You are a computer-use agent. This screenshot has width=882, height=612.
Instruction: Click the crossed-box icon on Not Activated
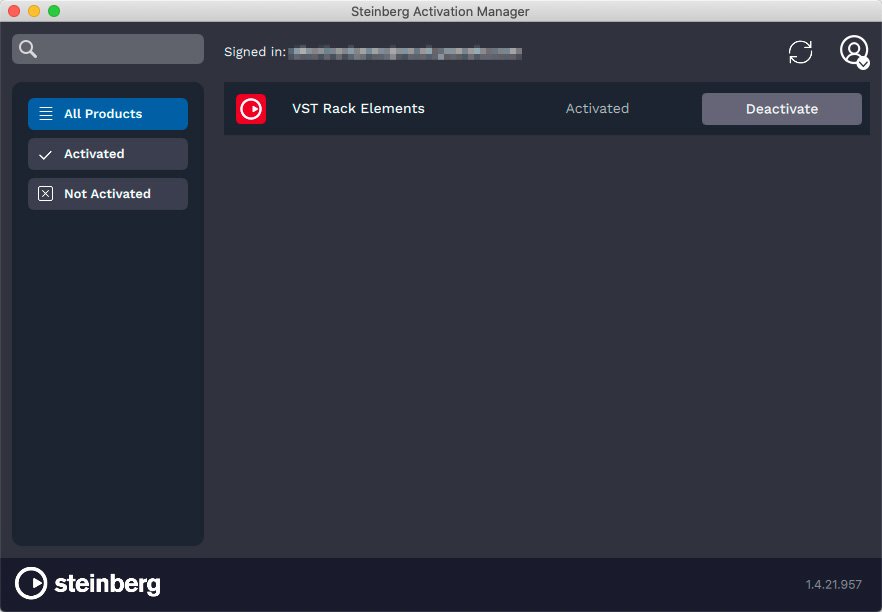click(45, 193)
